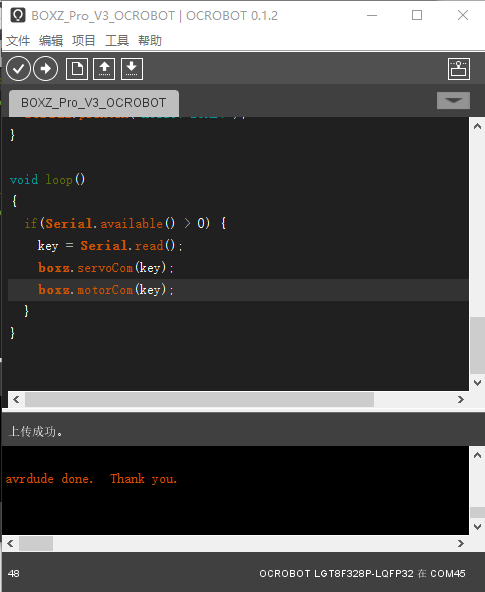Click the code editor scroll up arrow
Screen dimensions: 485x592
point(477,126)
